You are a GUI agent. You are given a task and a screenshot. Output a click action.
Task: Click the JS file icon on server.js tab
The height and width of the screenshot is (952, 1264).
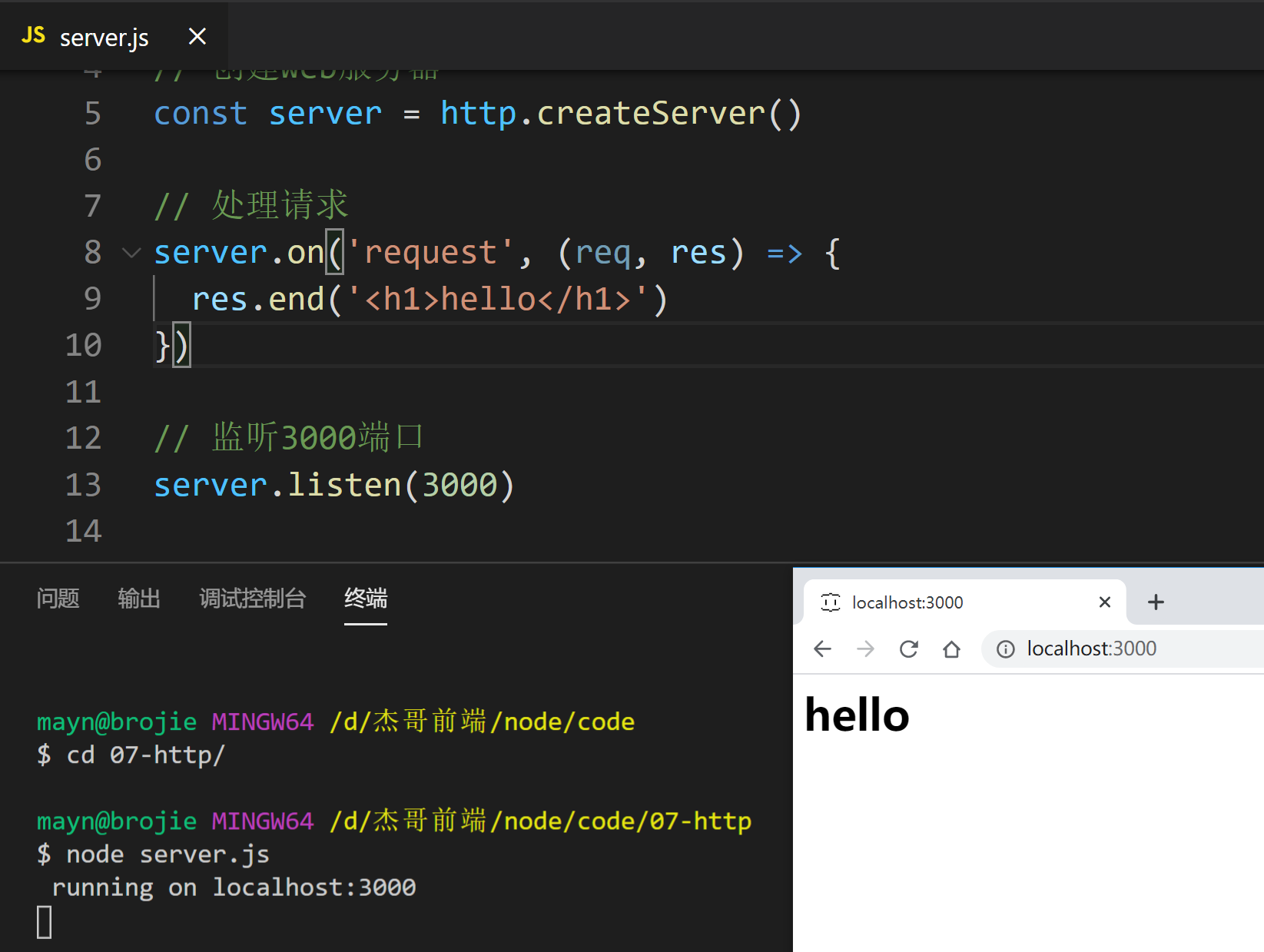(x=33, y=35)
